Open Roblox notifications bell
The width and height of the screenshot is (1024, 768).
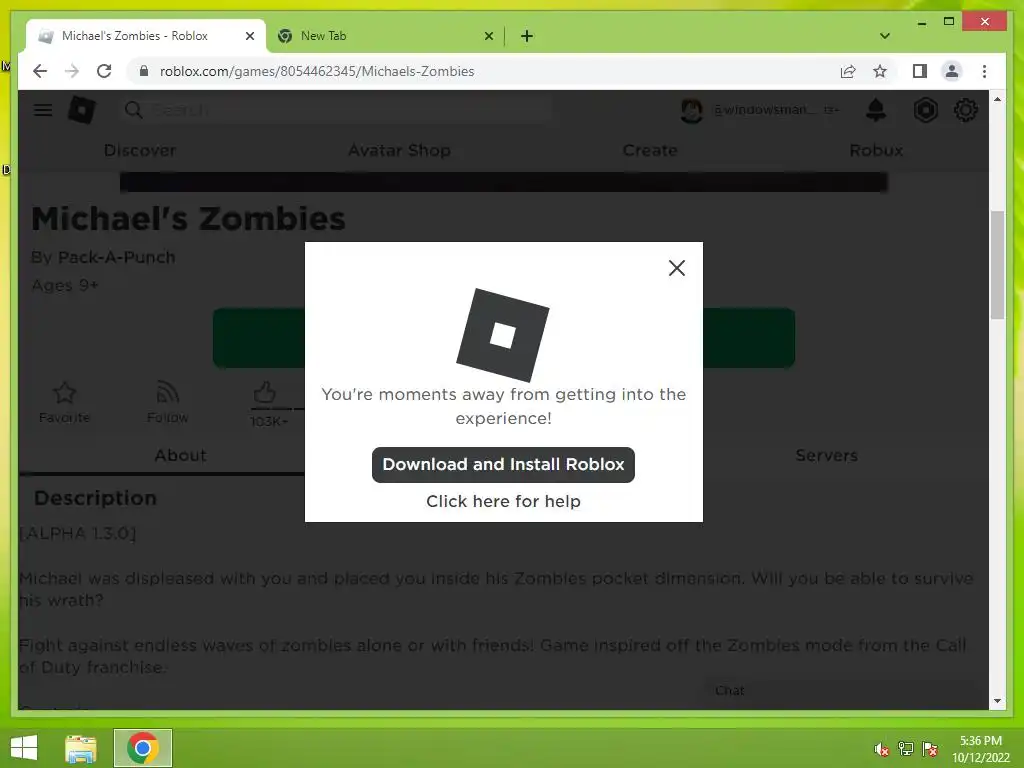click(876, 110)
